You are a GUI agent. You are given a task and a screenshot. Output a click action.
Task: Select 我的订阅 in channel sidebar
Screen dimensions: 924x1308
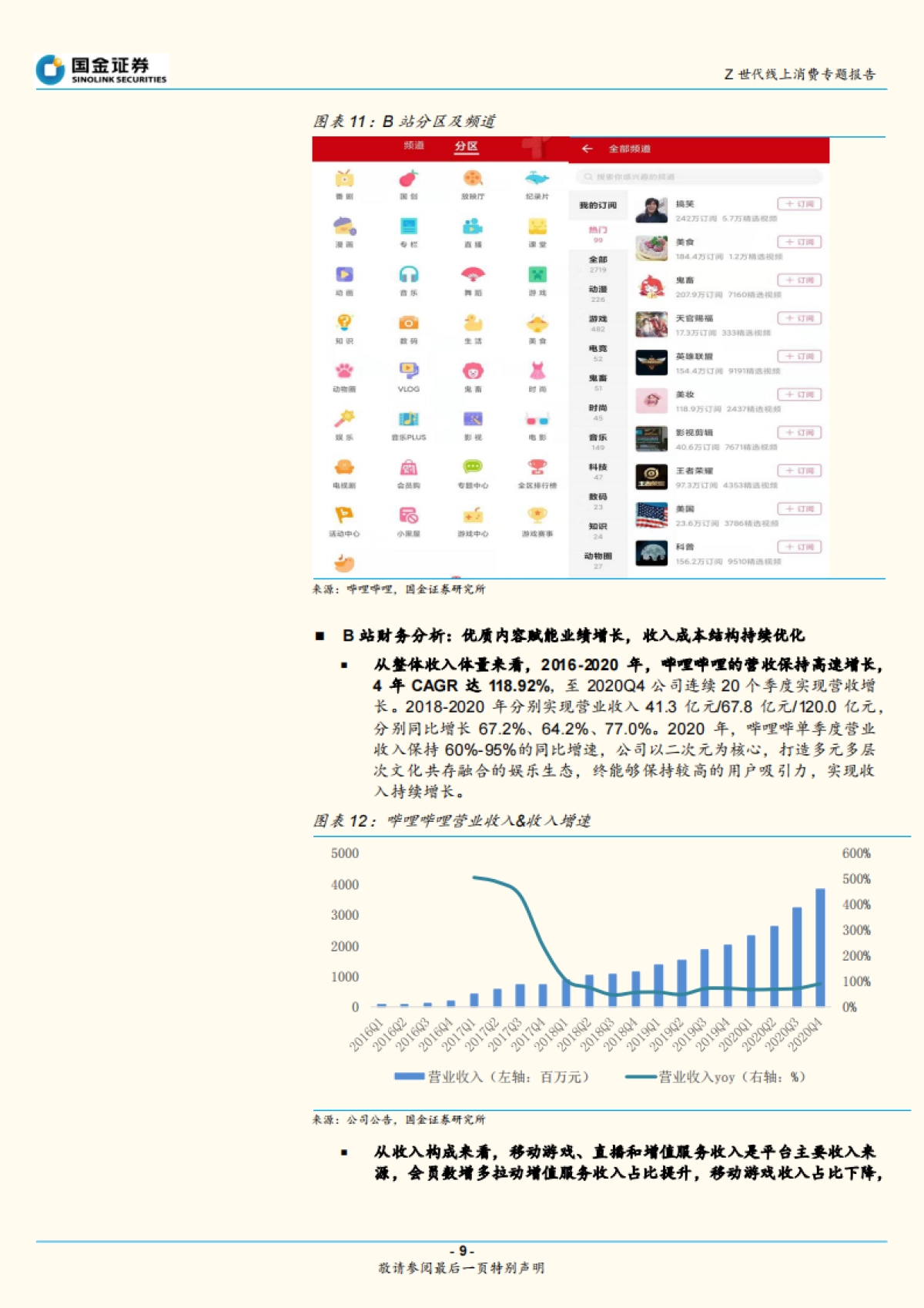[x=598, y=206]
